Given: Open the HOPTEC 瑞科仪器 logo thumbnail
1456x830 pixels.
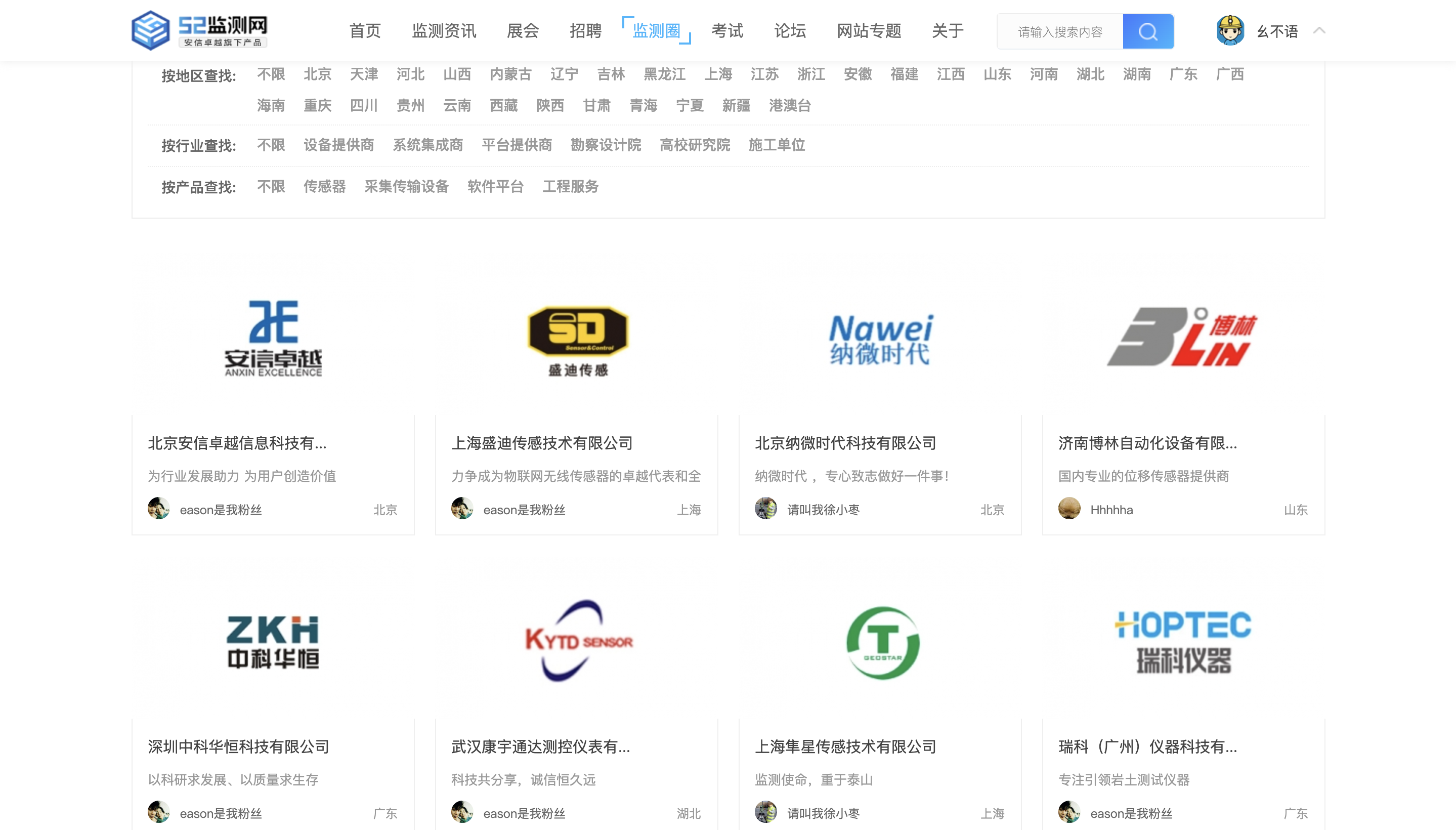Looking at the screenshot, I should click(1184, 642).
